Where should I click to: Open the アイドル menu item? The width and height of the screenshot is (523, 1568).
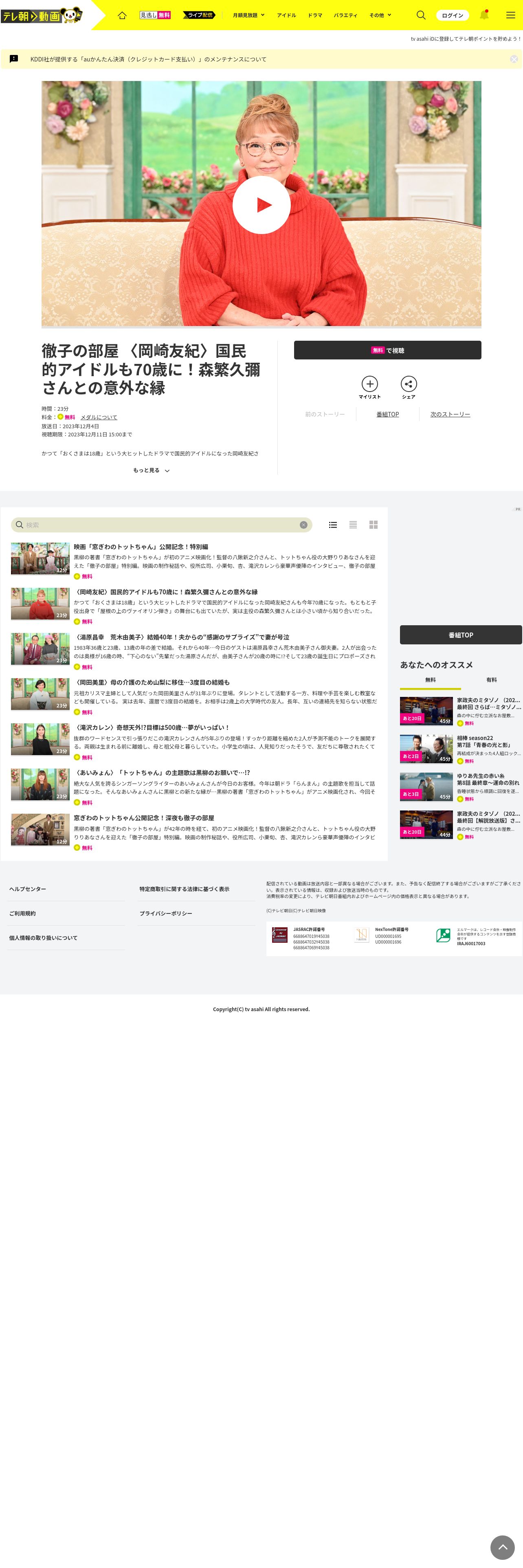286,15
